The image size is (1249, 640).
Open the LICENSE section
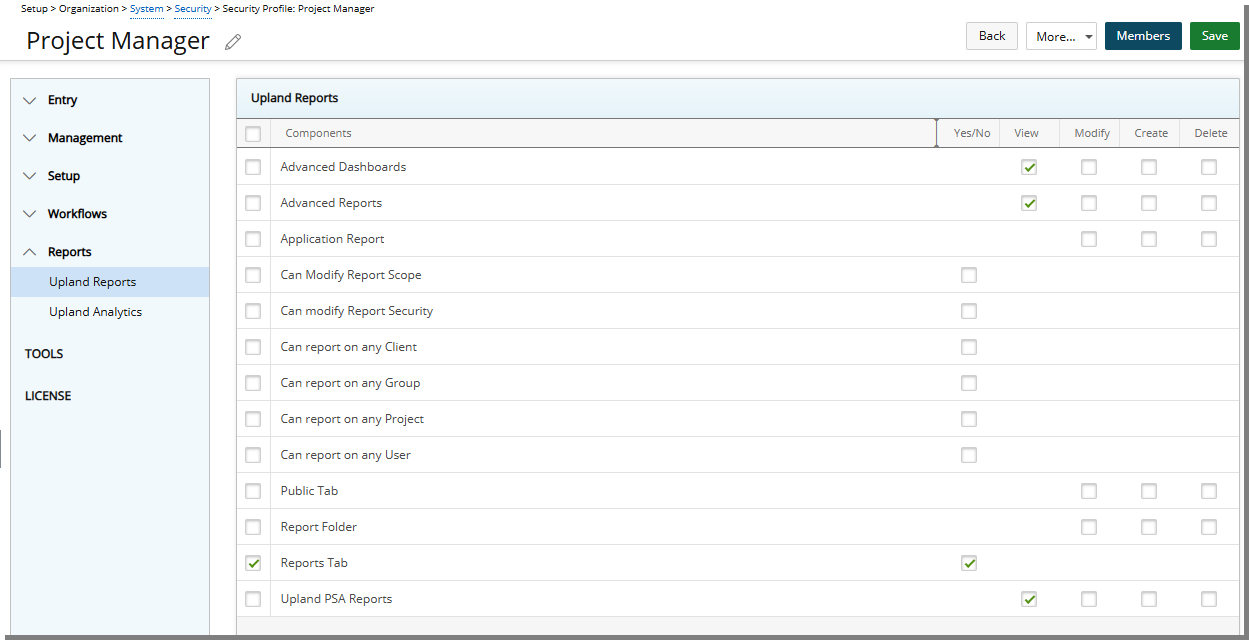(x=47, y=395)
